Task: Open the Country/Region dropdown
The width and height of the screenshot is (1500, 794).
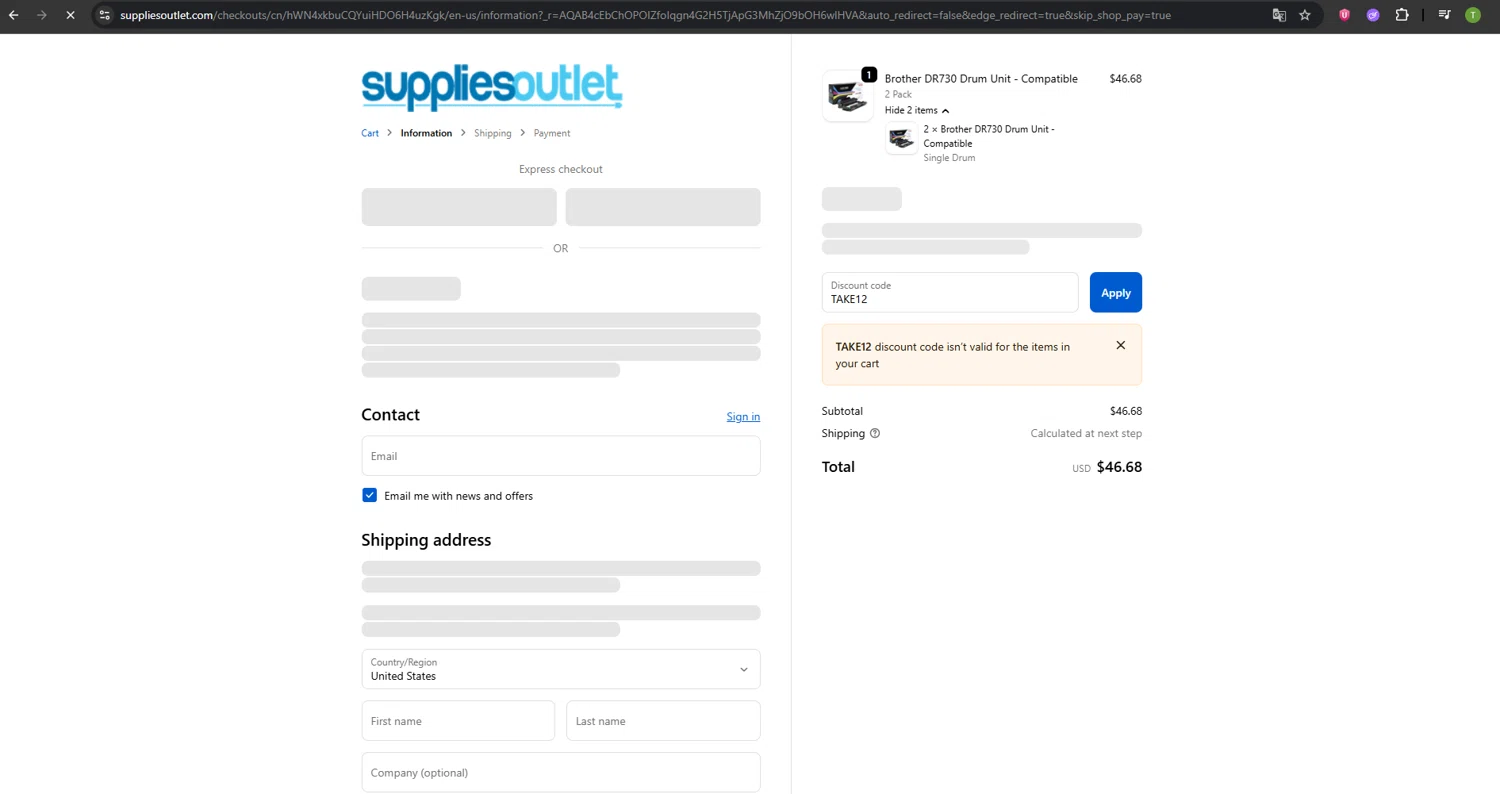Action: click(560, 669)
